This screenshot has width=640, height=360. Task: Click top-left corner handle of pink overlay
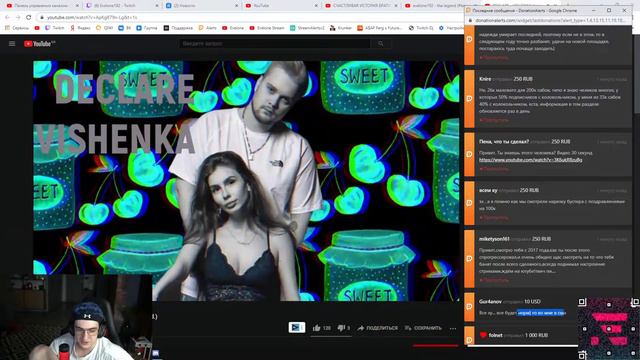[x=582, y=302]
